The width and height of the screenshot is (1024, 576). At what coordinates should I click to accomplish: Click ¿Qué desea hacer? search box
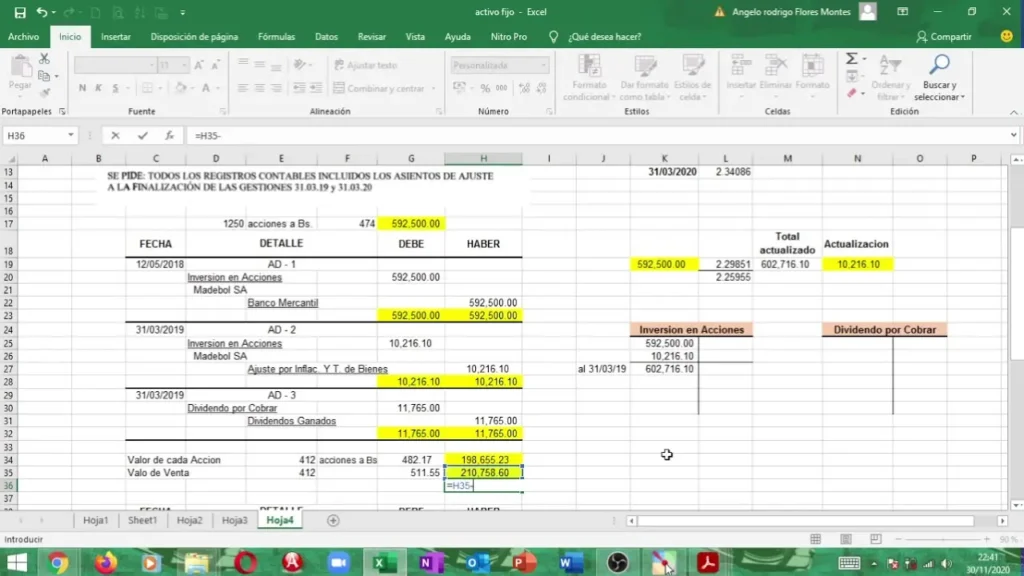(604, 37)
